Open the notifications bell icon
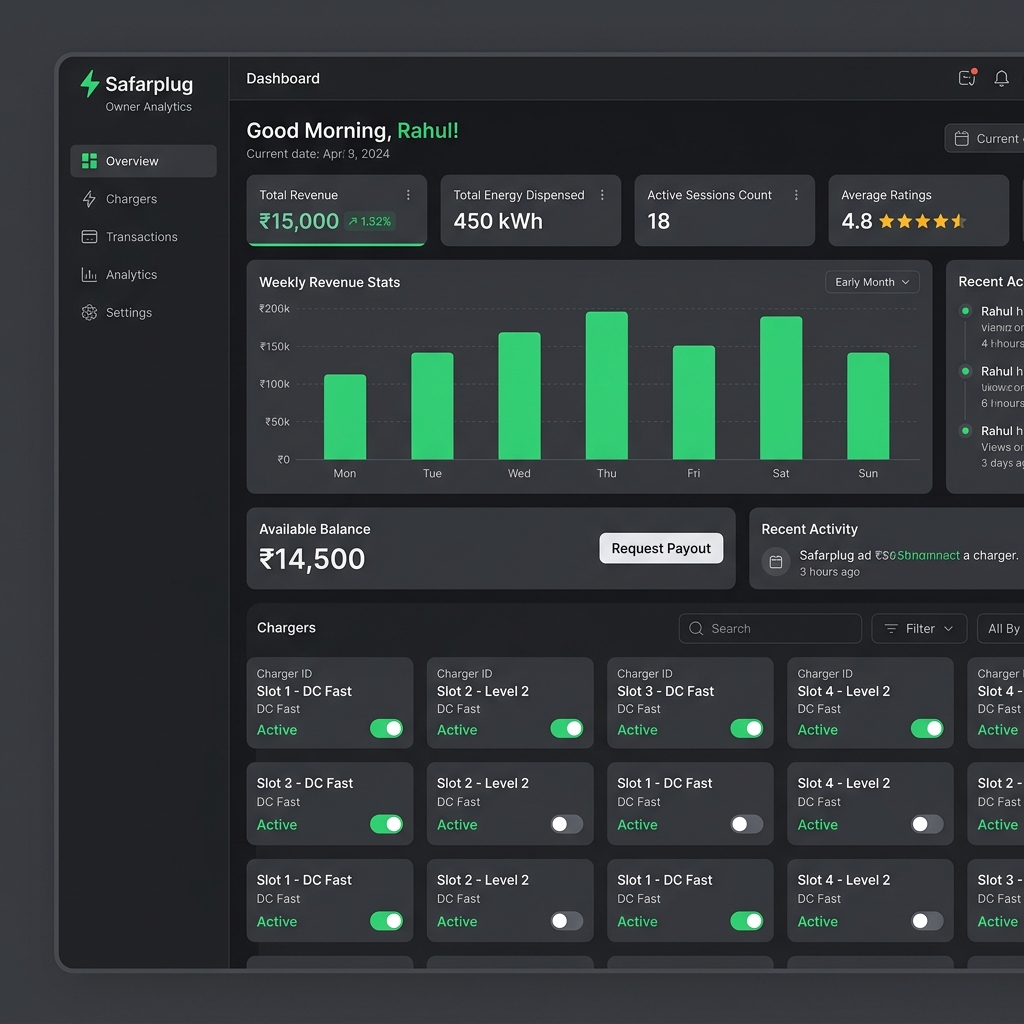1024x1024 pixels. 1001,78
